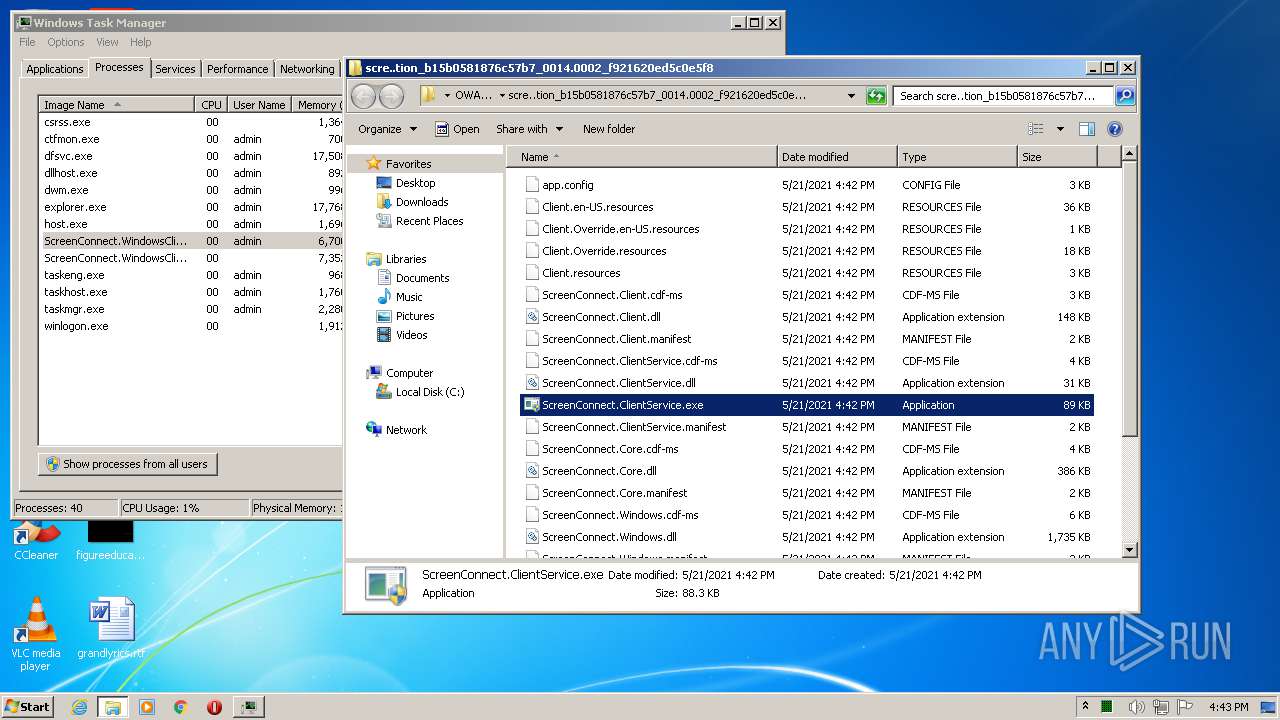The height and width of the screenshot is (720, 1280).
Task: Click the Open toolbar button in Explorer
Action: click(x=457, y=129)
